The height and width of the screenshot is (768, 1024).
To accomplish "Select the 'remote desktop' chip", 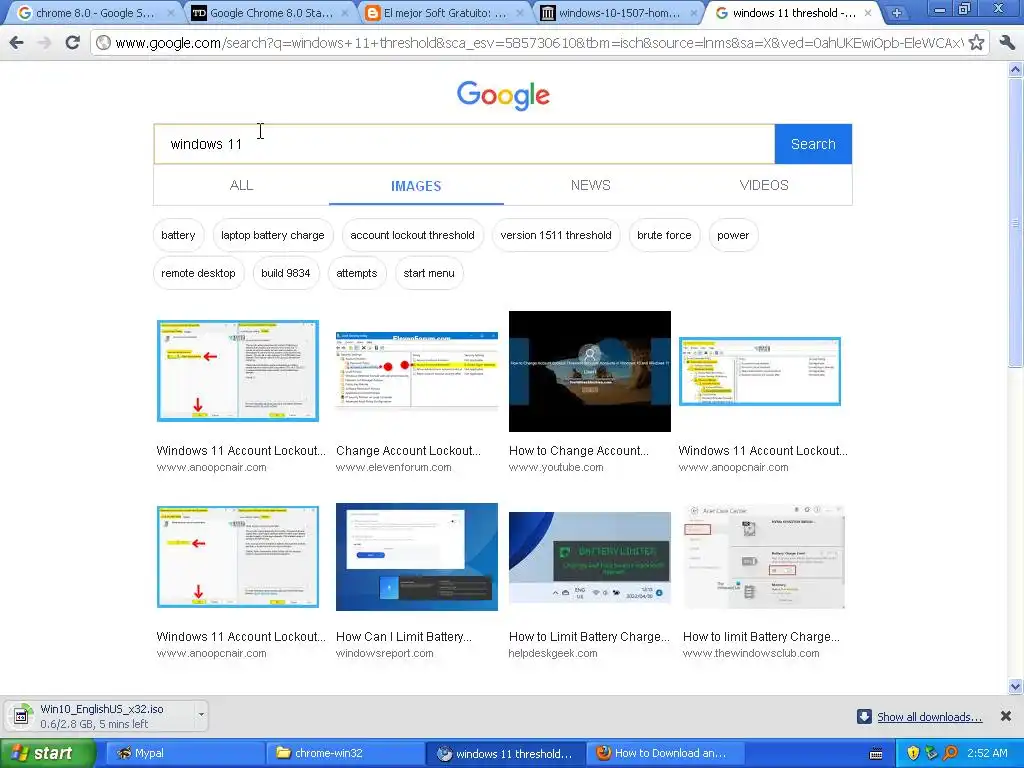I will 199,273.
